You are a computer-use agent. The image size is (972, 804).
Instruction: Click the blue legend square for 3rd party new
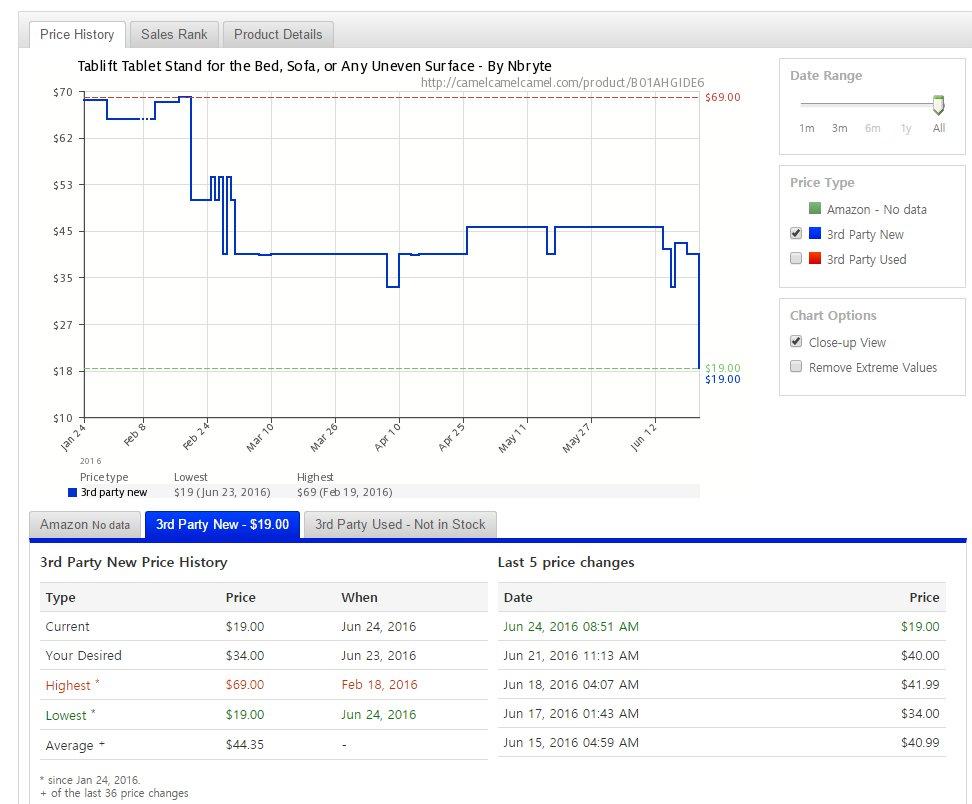pos(72,492)
